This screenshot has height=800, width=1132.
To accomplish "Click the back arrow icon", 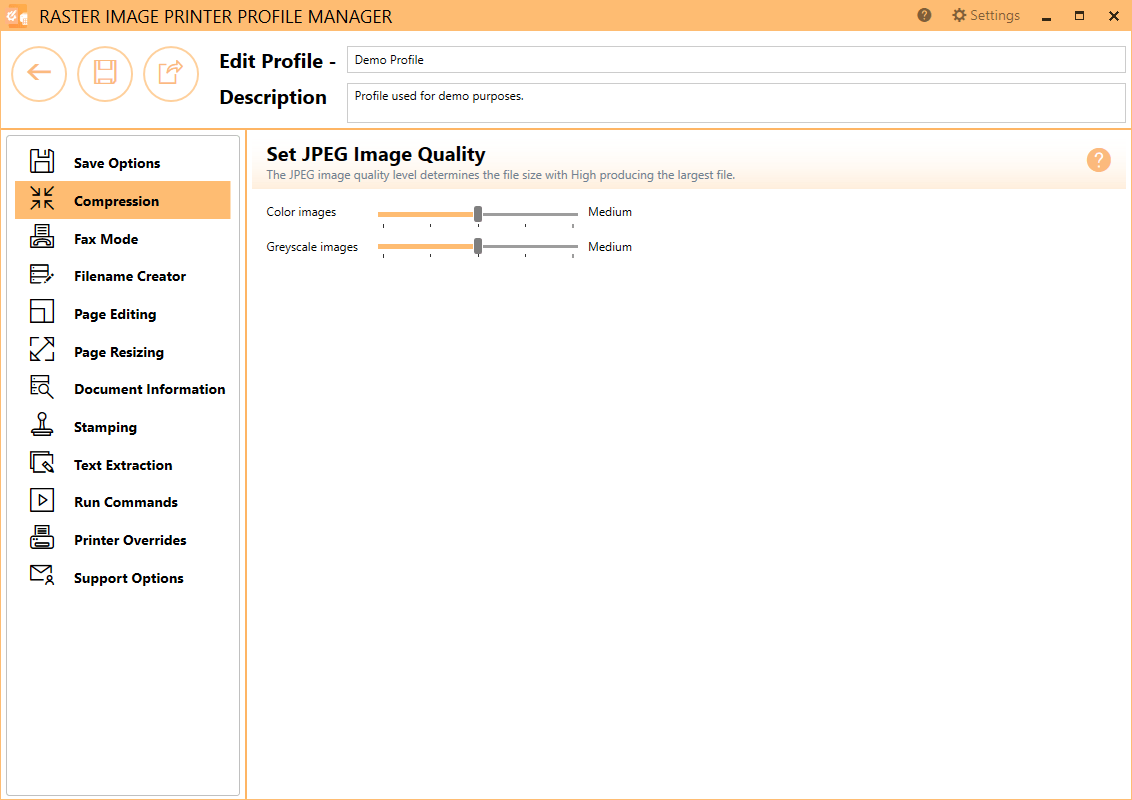I will pos(39,73).
